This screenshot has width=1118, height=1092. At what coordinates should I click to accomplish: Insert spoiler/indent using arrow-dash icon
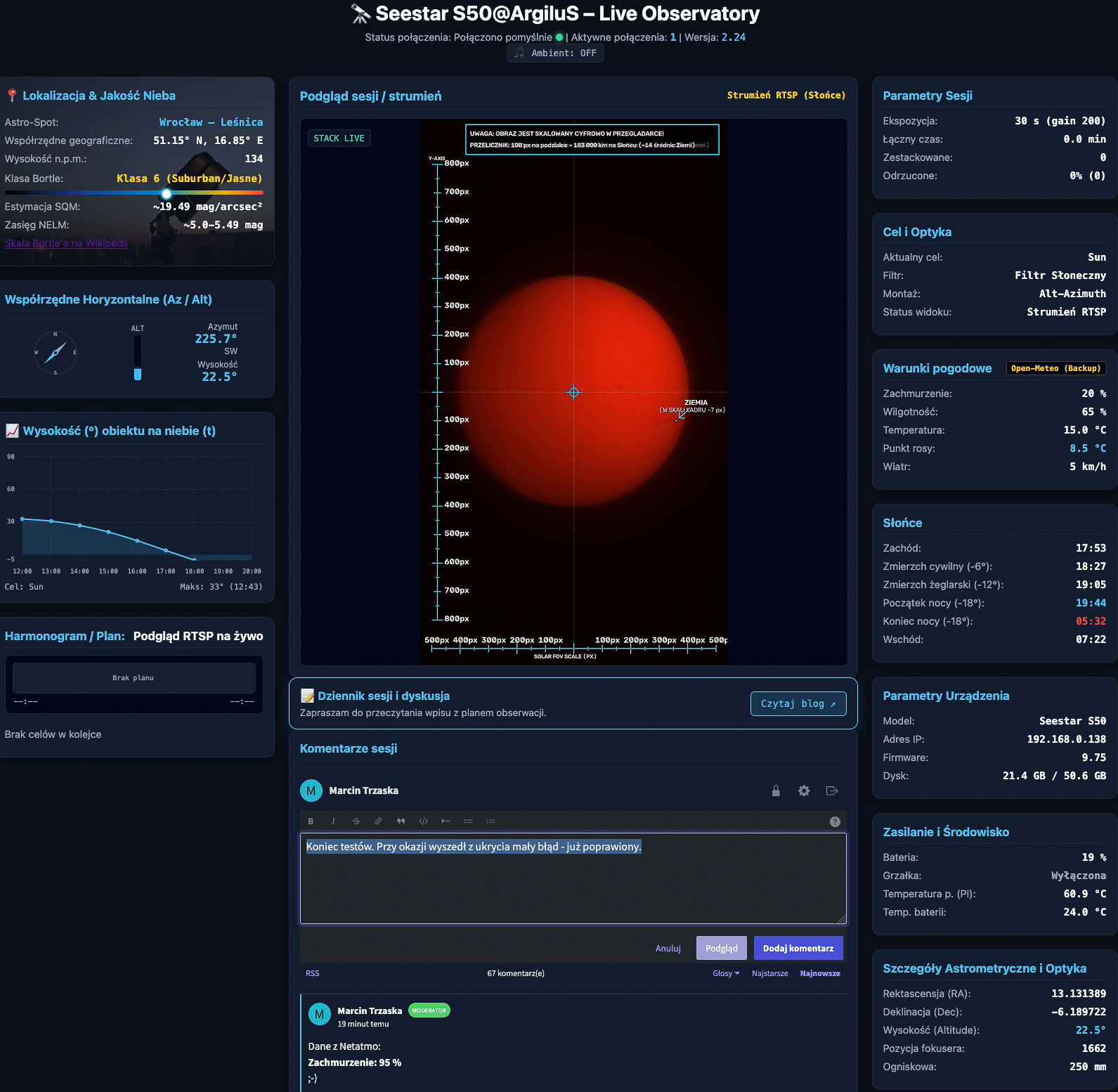(446, 821)
